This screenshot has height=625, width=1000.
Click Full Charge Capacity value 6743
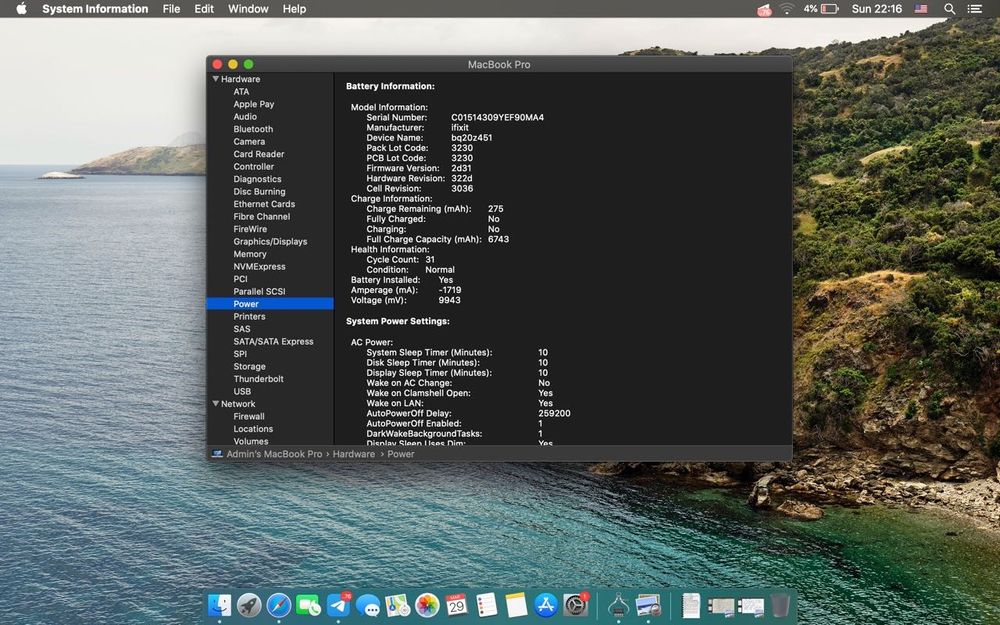click(498, 239)
